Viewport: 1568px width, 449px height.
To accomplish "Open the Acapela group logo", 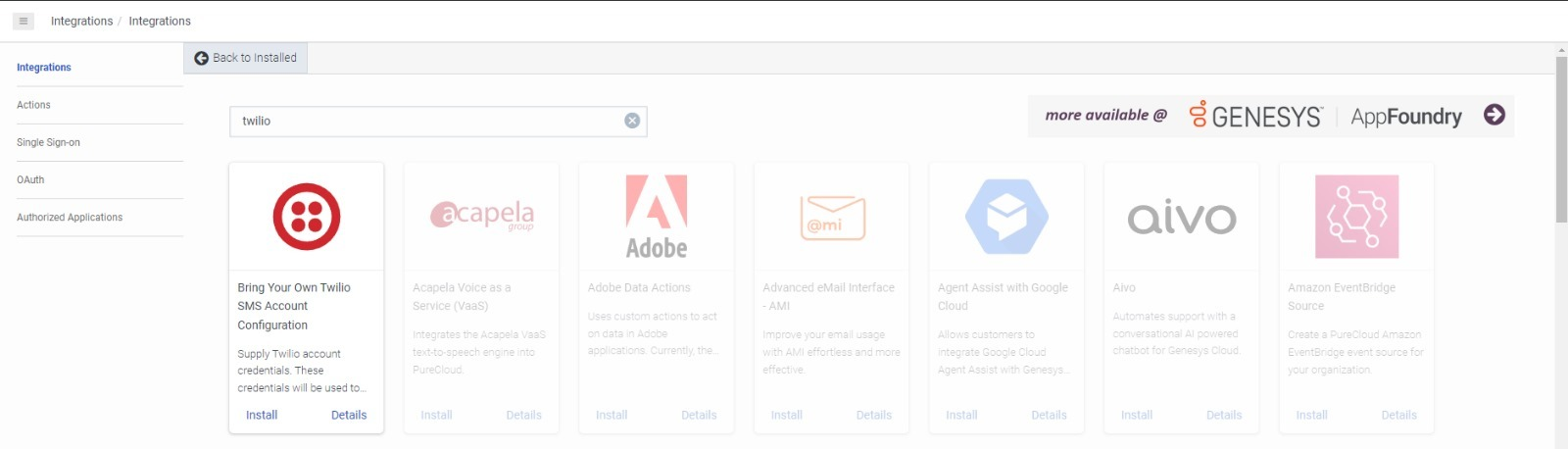I will (482, 215).
